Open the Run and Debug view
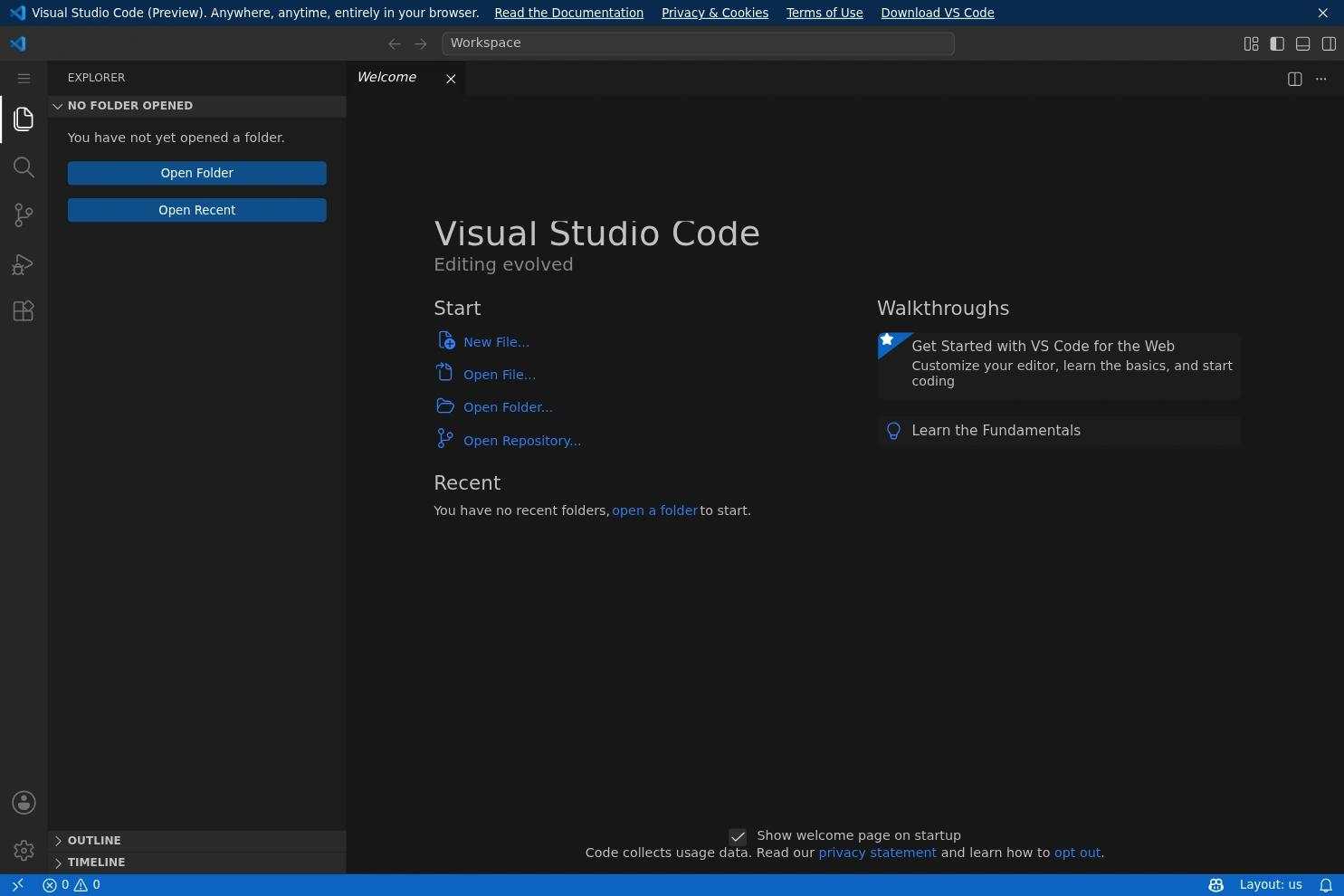This screenshot has width=1344, height=896. pos(24,264)
